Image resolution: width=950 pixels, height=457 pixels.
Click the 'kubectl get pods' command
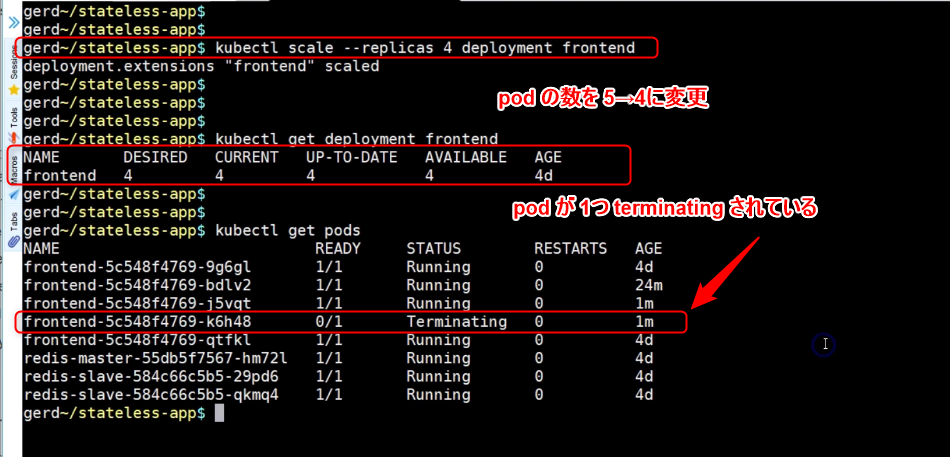(288, 230)
